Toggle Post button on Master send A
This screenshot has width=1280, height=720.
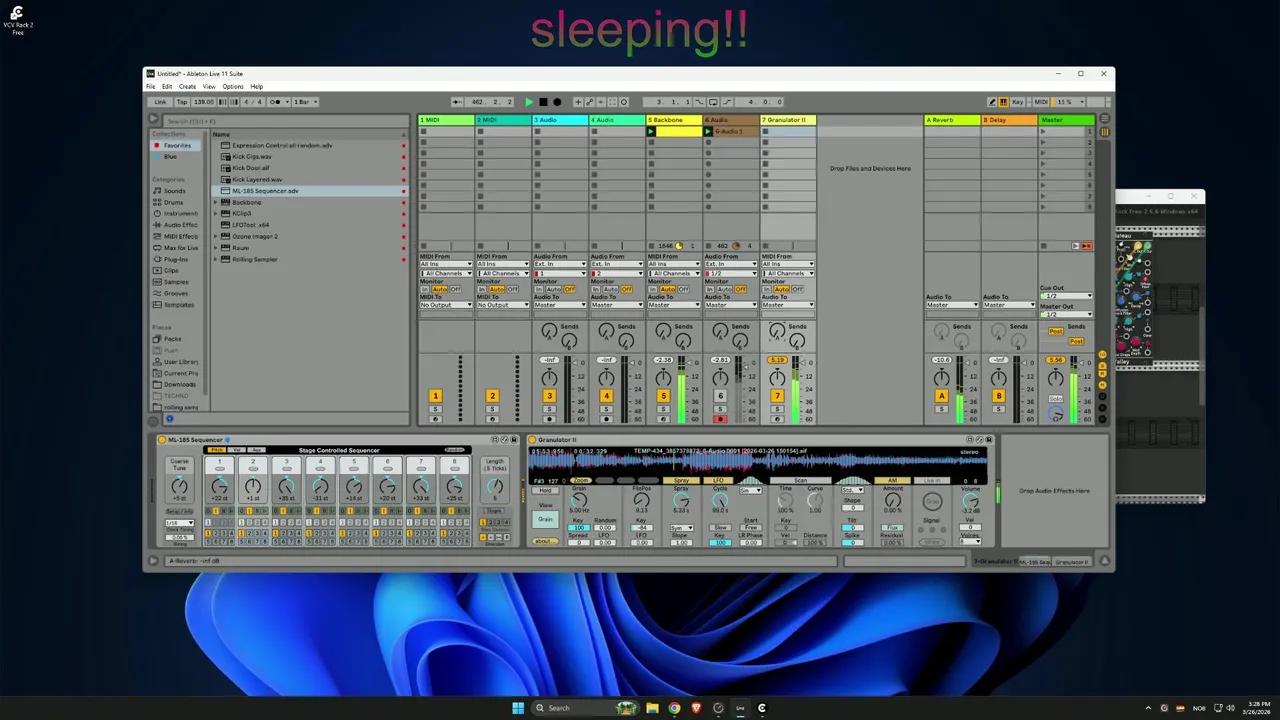click(x=1055, y=331)
